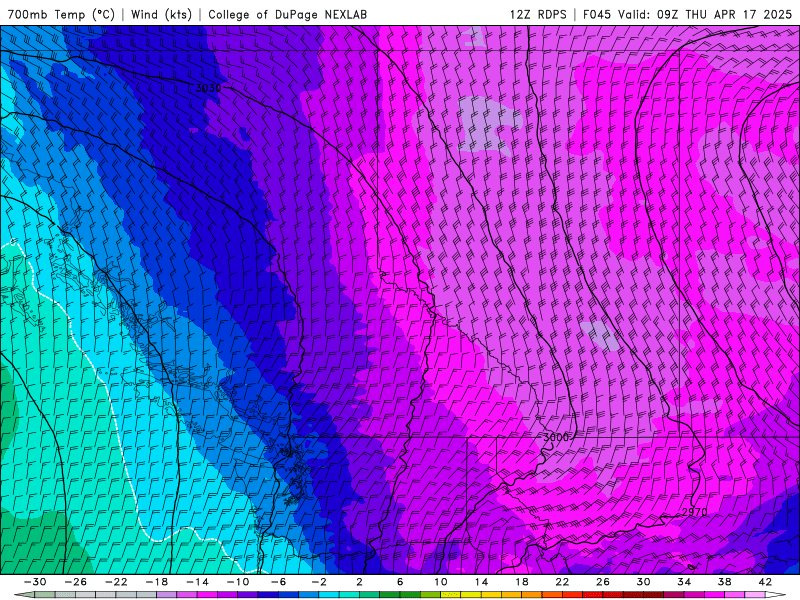Click the '30' colorbar scale label

pos(643,582)
